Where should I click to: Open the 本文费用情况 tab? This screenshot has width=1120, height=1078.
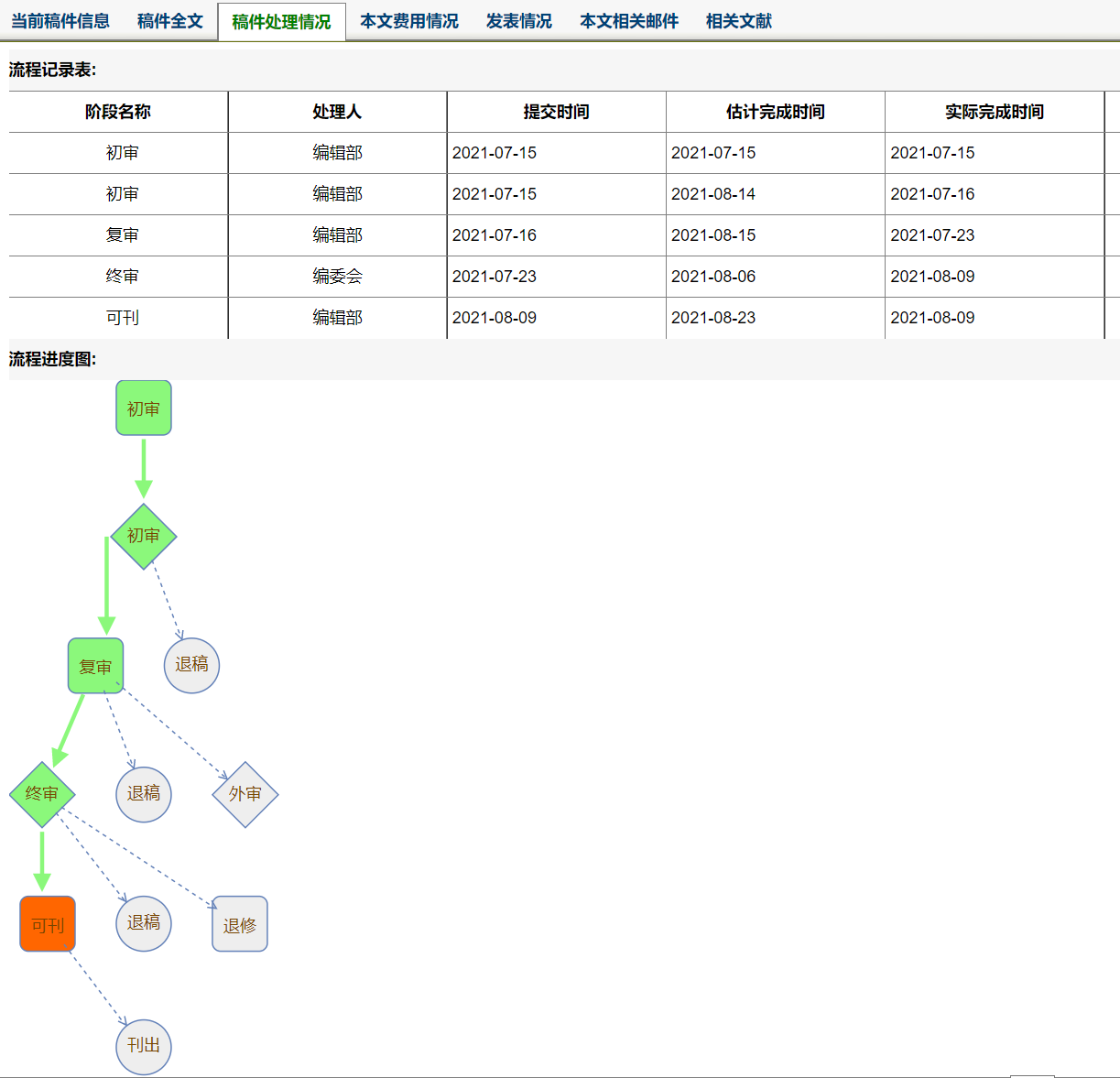(408, 21)
